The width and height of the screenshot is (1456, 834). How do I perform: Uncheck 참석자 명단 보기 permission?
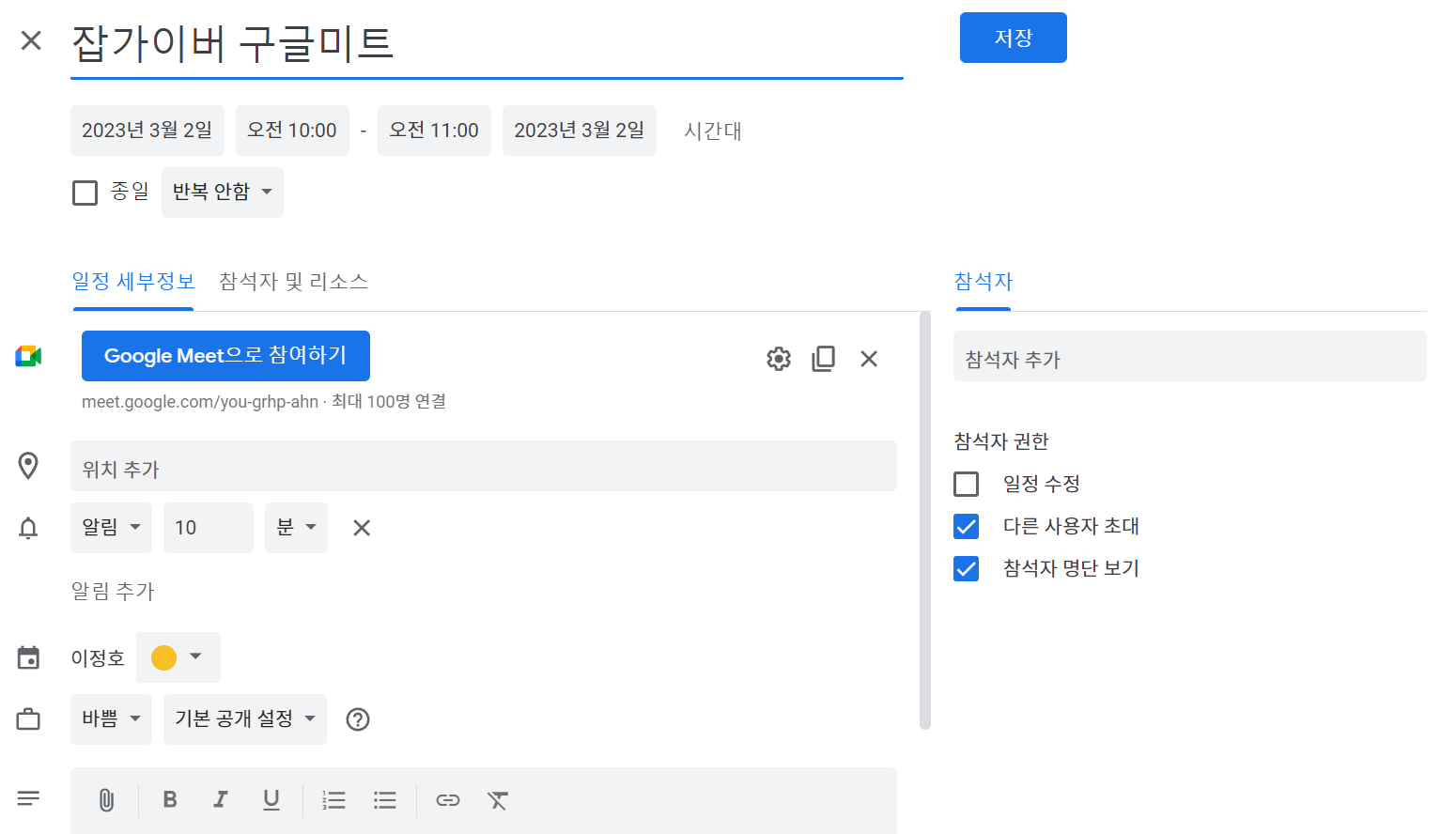click(966, 568)
